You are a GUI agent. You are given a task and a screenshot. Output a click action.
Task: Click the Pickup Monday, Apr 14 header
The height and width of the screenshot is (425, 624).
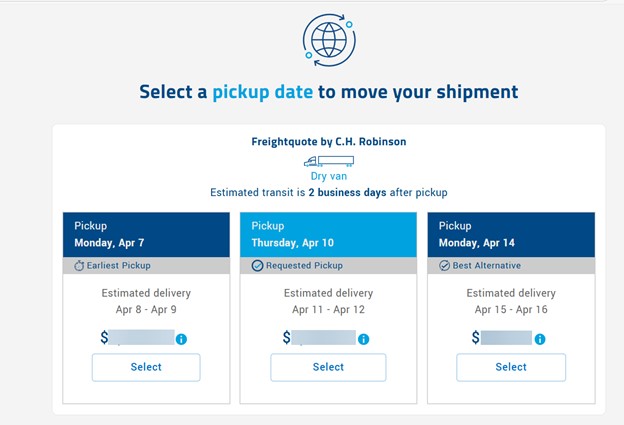pos(510,234)
